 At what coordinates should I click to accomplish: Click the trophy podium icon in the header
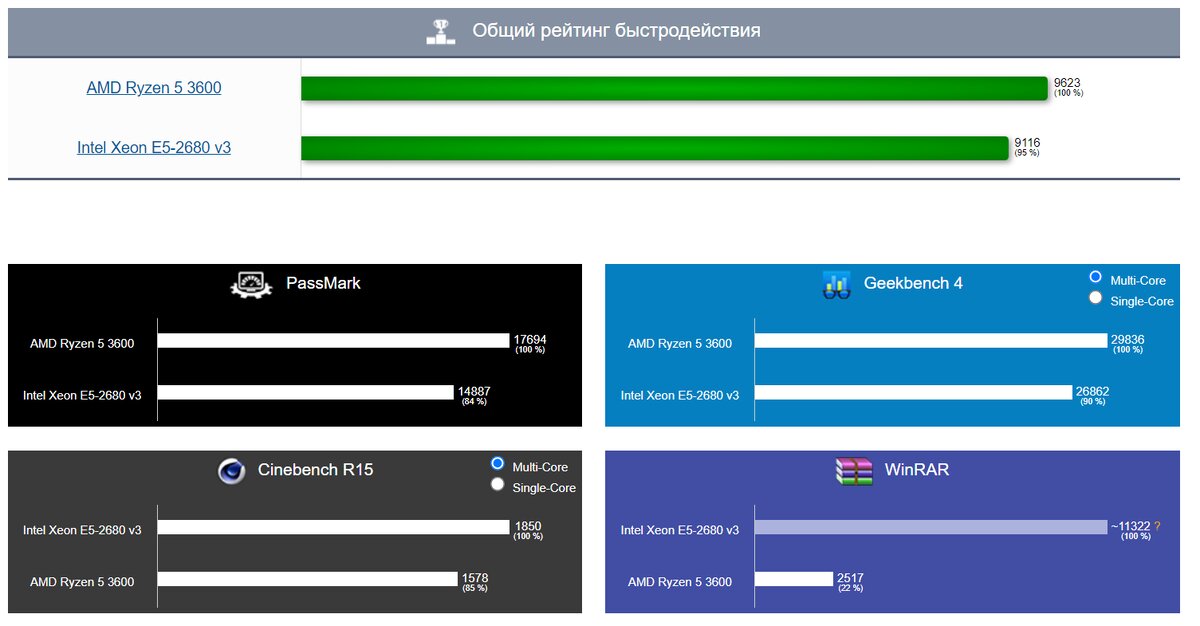coord(441,31)
